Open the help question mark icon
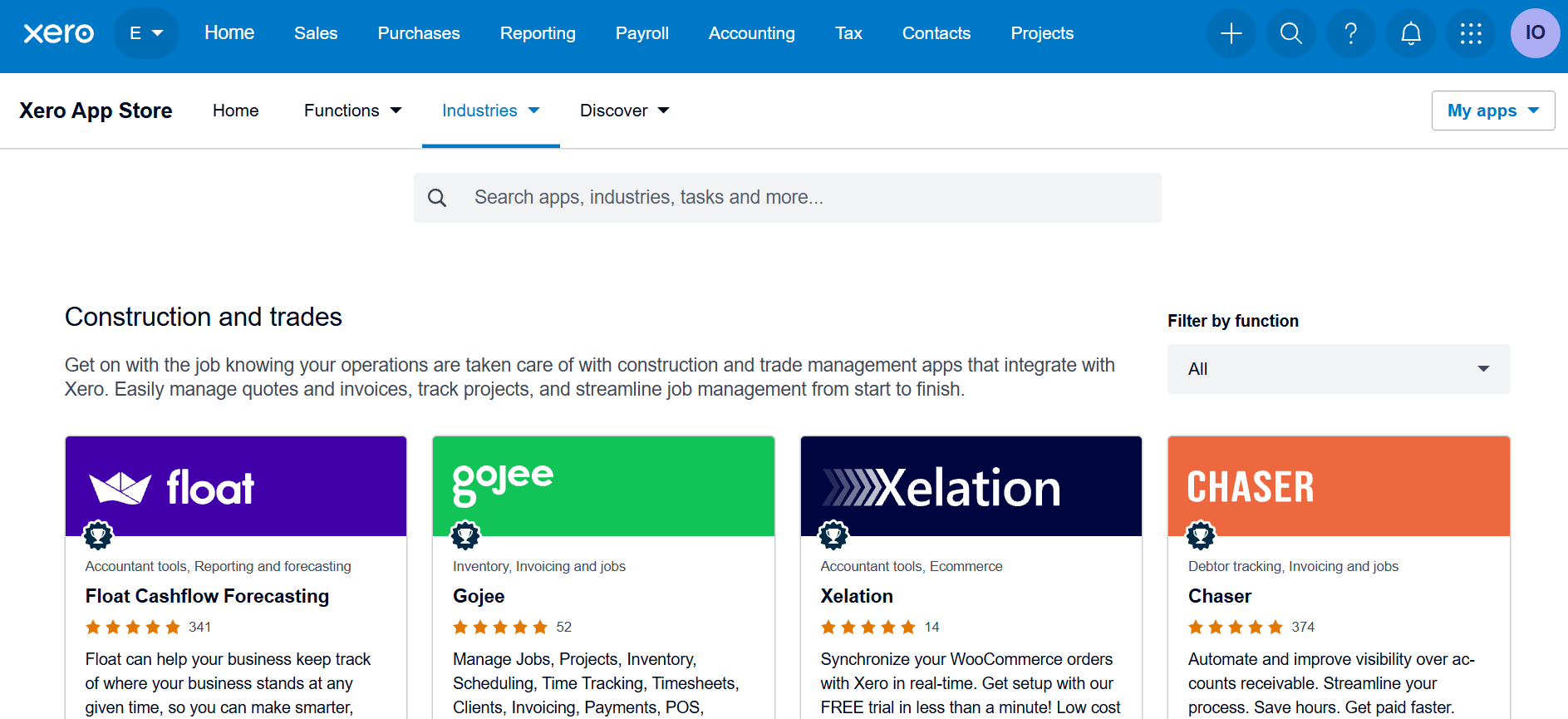This screenshot has height=719, width=1568. pyautogui.click(x=1350, y=33)
